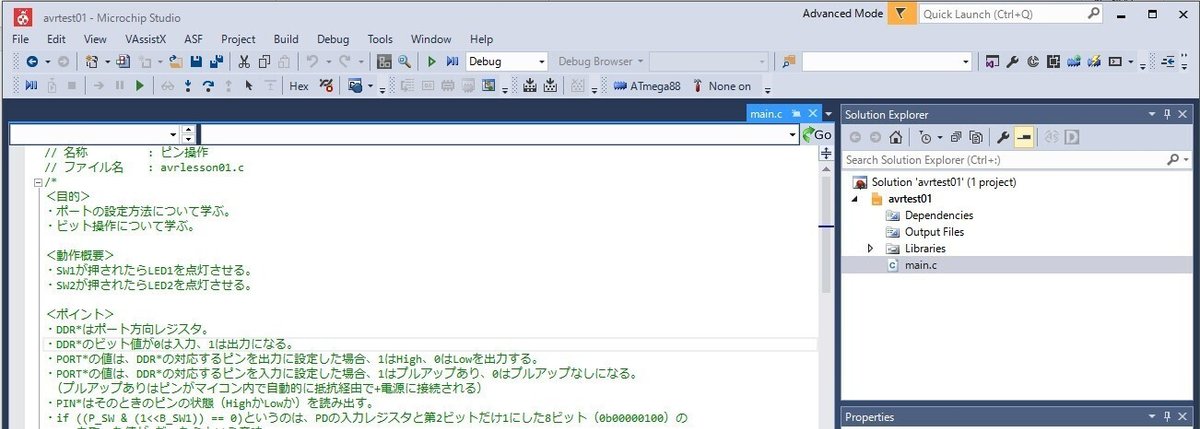This screenshot has width=1200, height=429.
Task: Toggle auto-hide pin on Solution Explorer
Action: click(x=1167, y=114)
